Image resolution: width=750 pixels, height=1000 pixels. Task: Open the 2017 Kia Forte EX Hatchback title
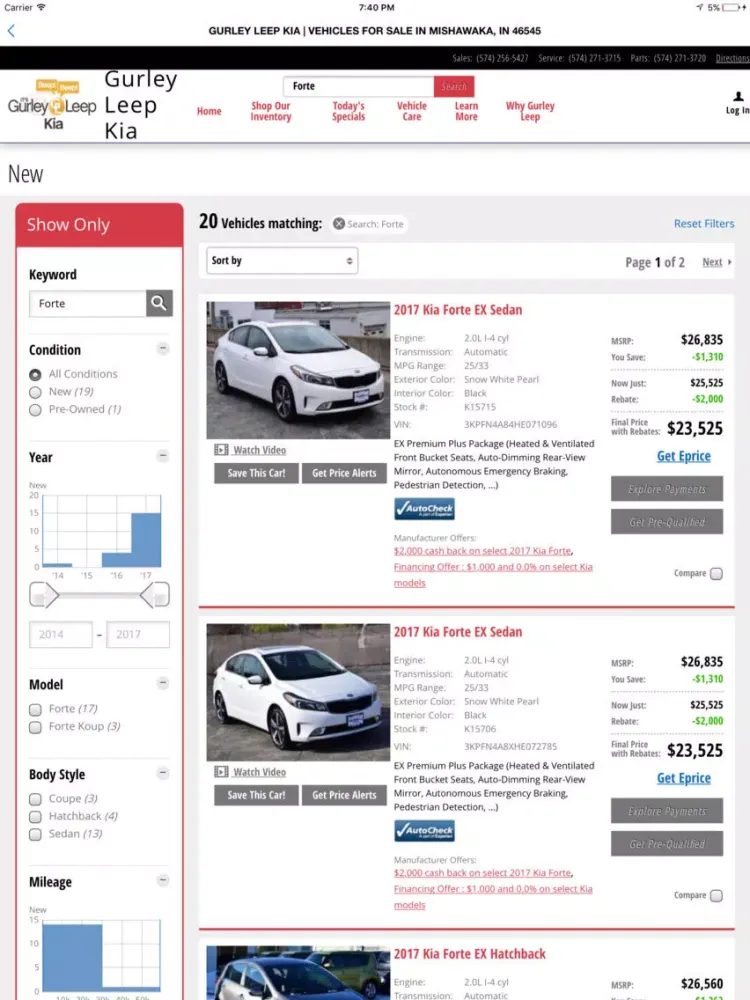point(469,954)
